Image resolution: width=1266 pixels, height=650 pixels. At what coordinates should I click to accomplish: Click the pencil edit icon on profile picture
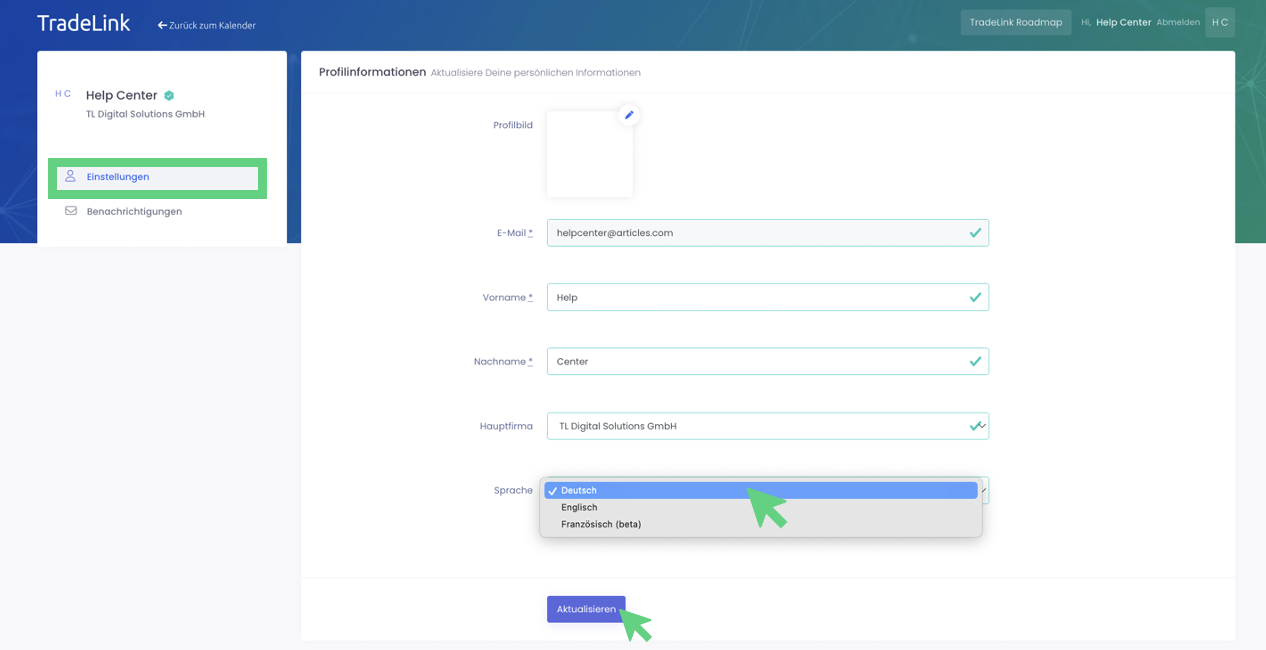629,115
